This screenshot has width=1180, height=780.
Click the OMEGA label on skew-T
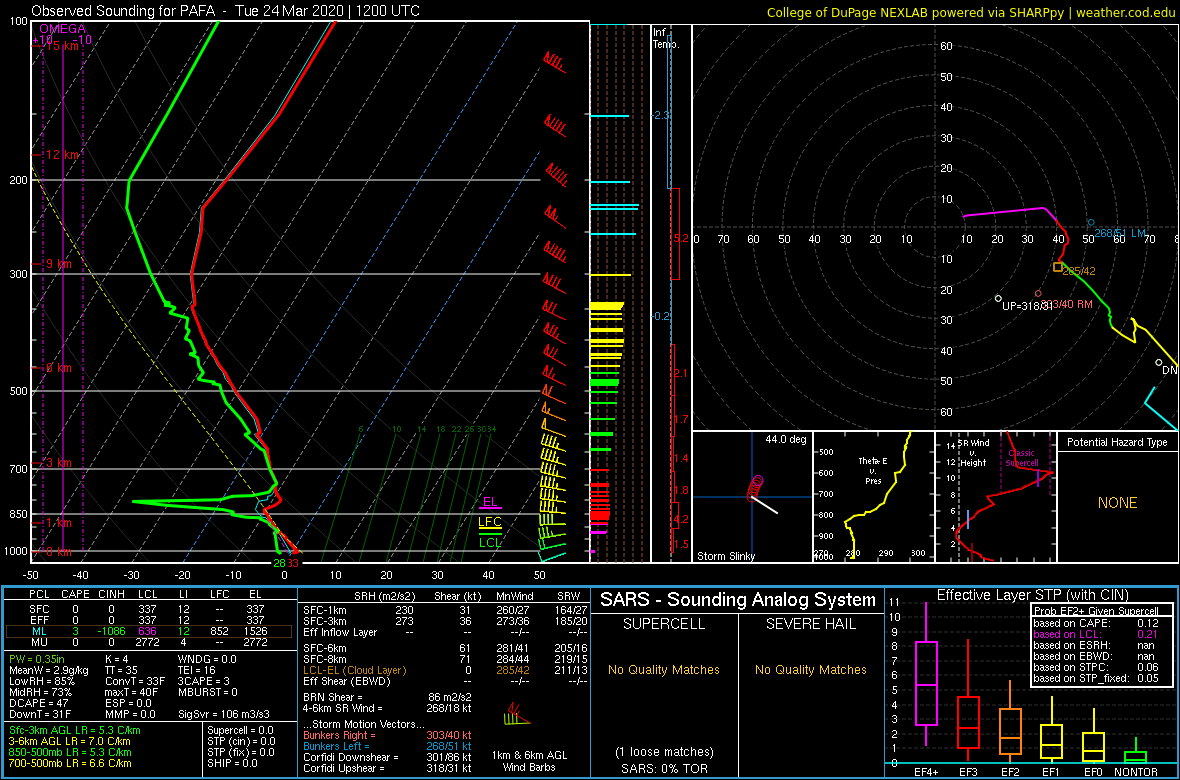click(x=62, y=29)
